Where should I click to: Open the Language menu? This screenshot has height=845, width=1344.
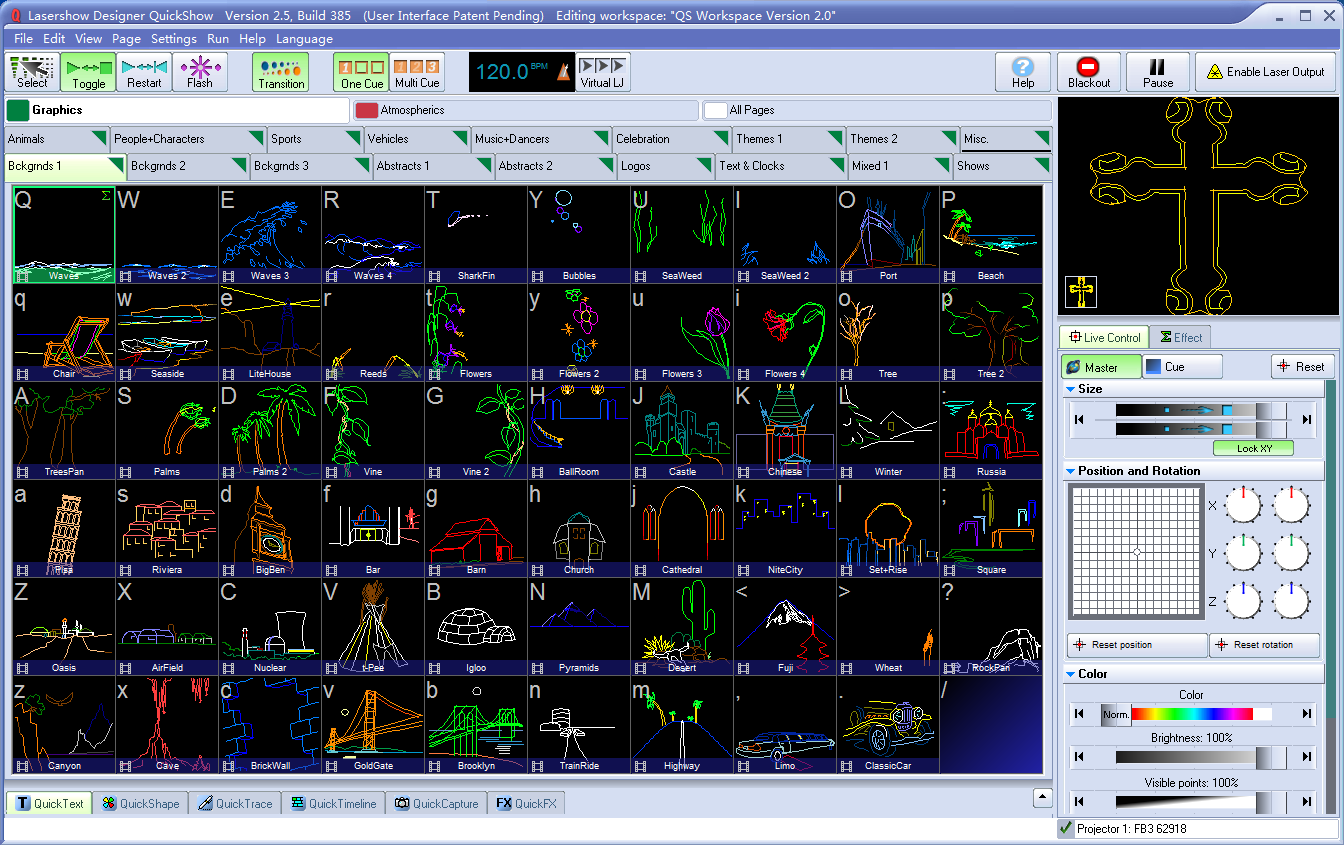(304, 38)
